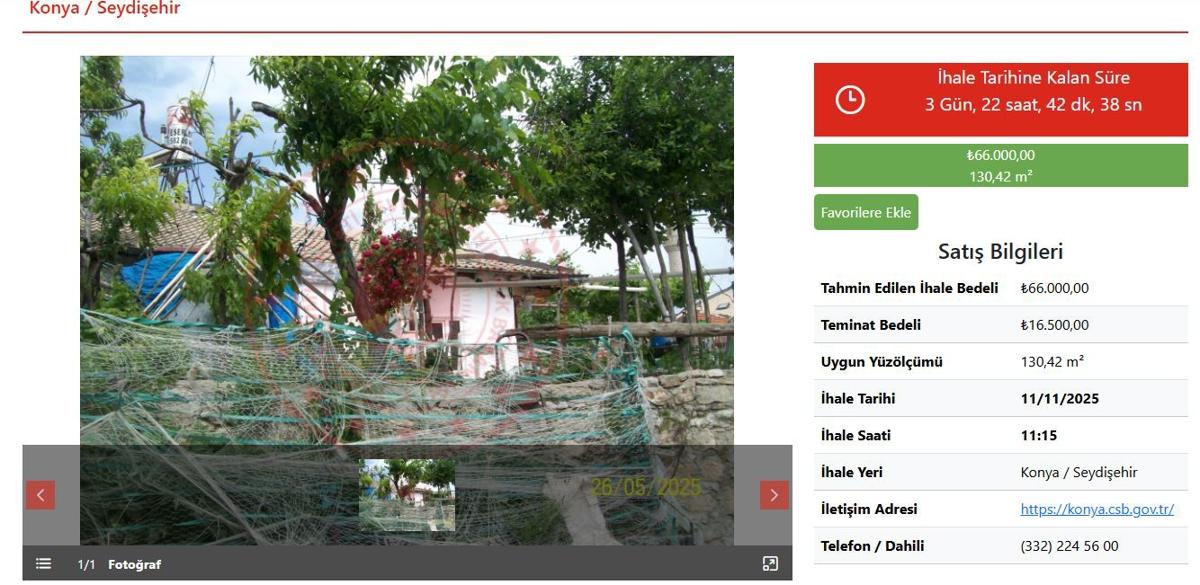
Task: Advance to the next photo with right arrow
Action: click(774, 495)
